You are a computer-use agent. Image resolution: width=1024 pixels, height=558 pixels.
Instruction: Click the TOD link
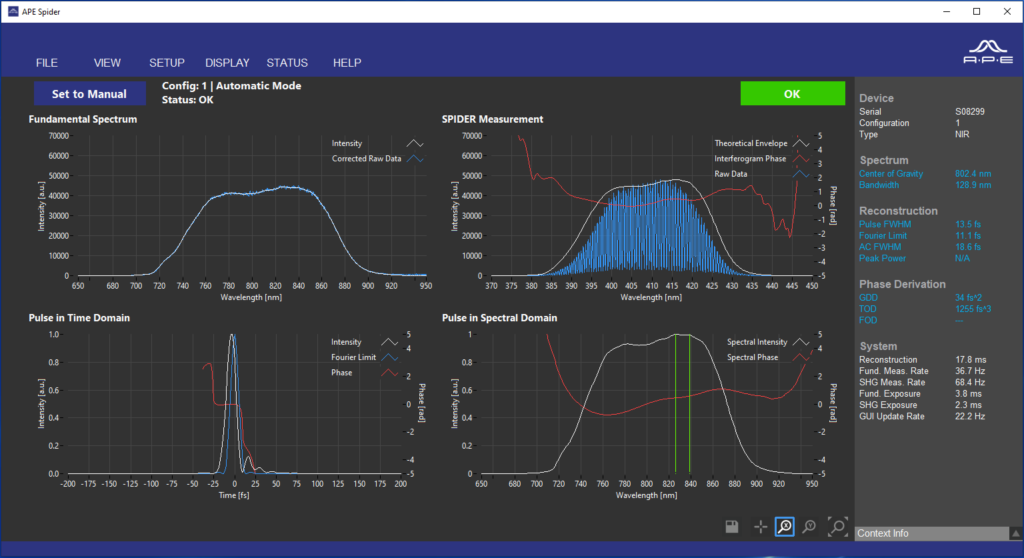(x=868, y=309)
